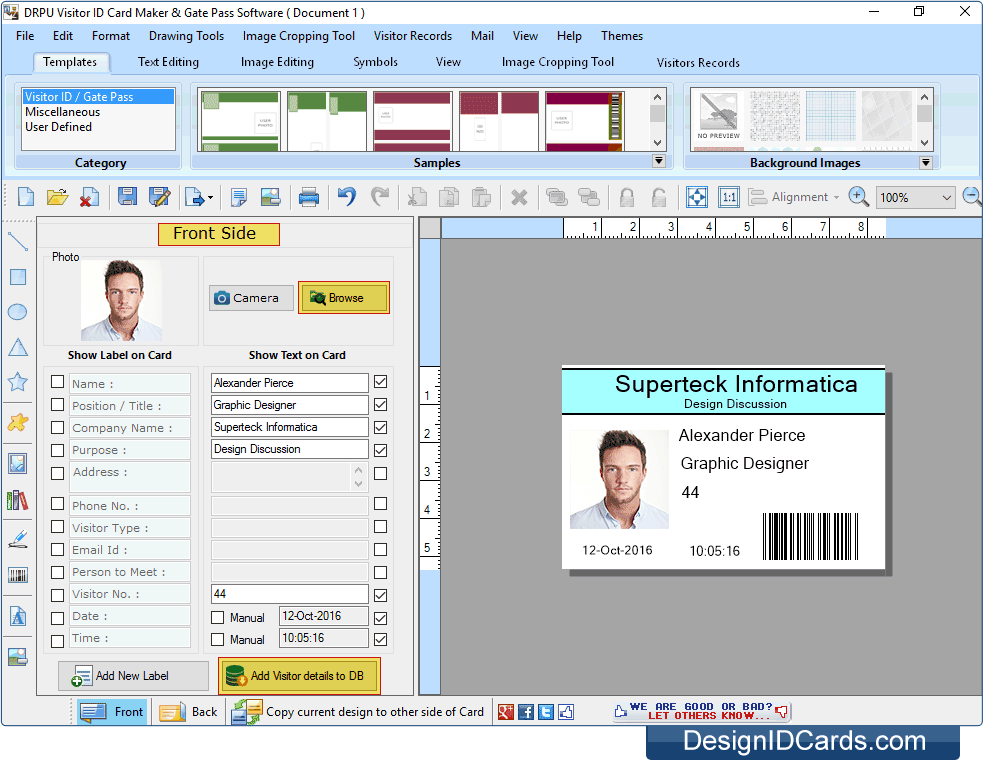Select the Line drawing tool

pos(18,241)
